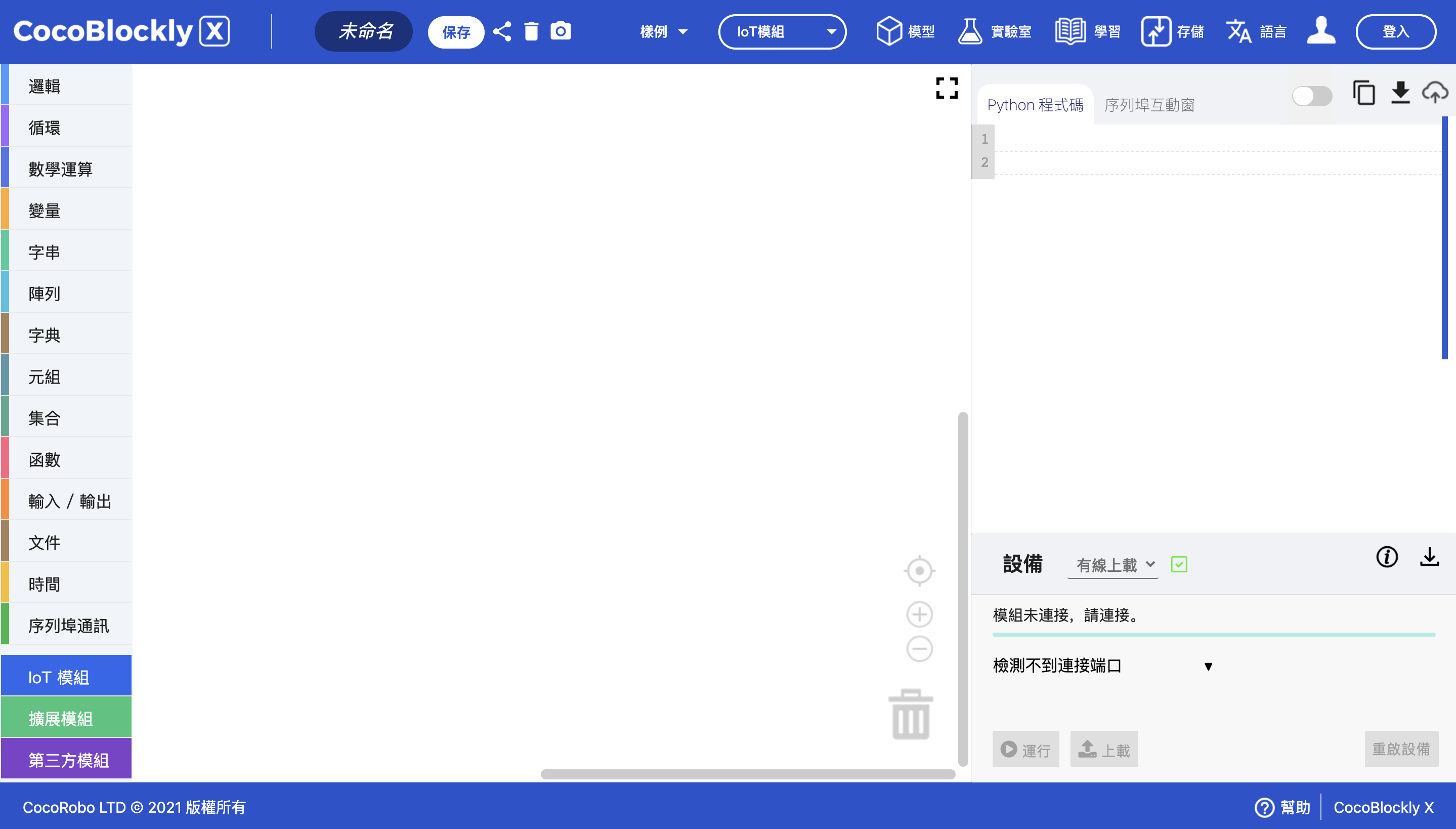Switch to the 序列埠互動窗 tab
Screen dimensions: 1456x829
pos(1149,105)
